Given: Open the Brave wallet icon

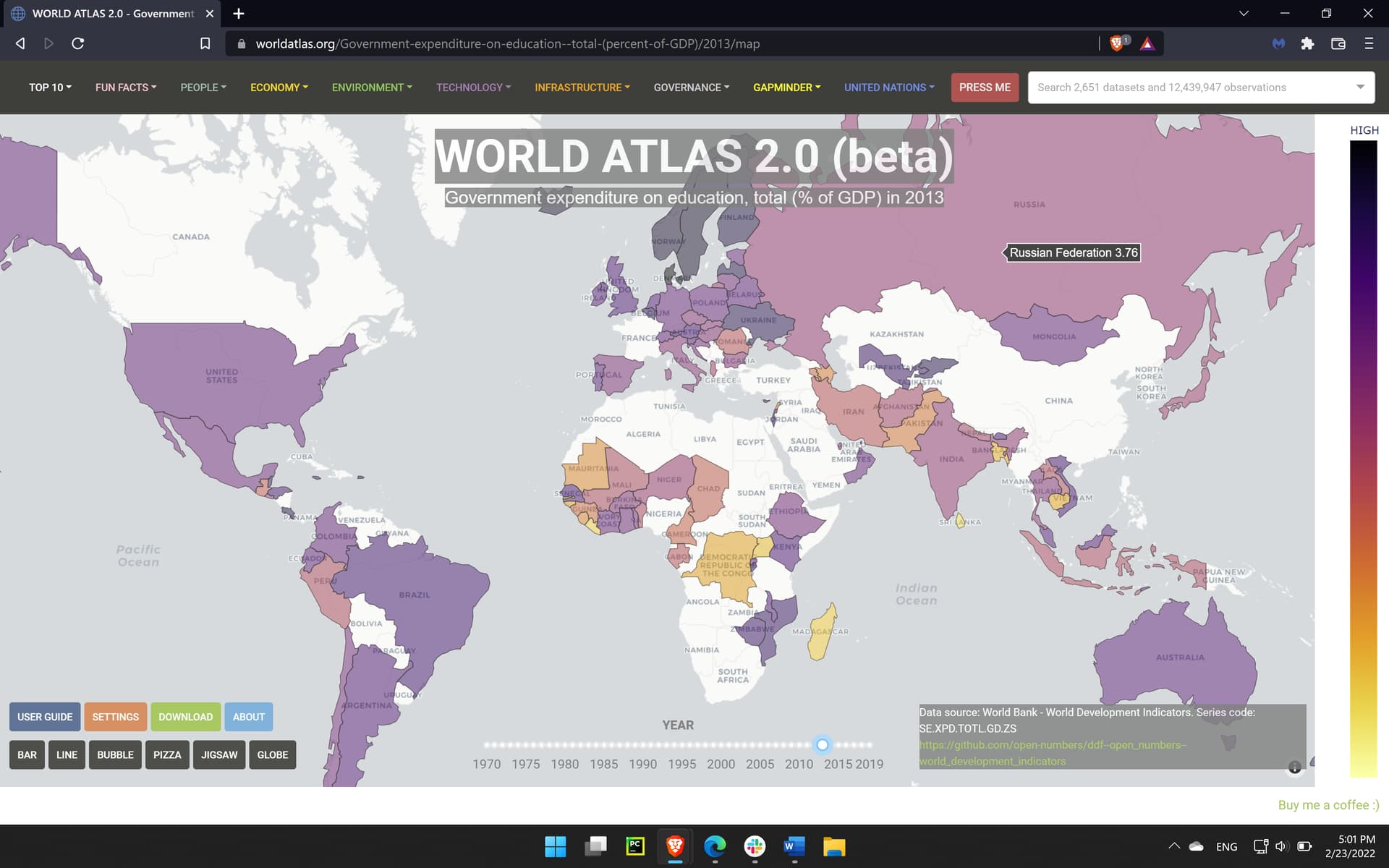Looking at the screenshot, I should (1338, 43).
